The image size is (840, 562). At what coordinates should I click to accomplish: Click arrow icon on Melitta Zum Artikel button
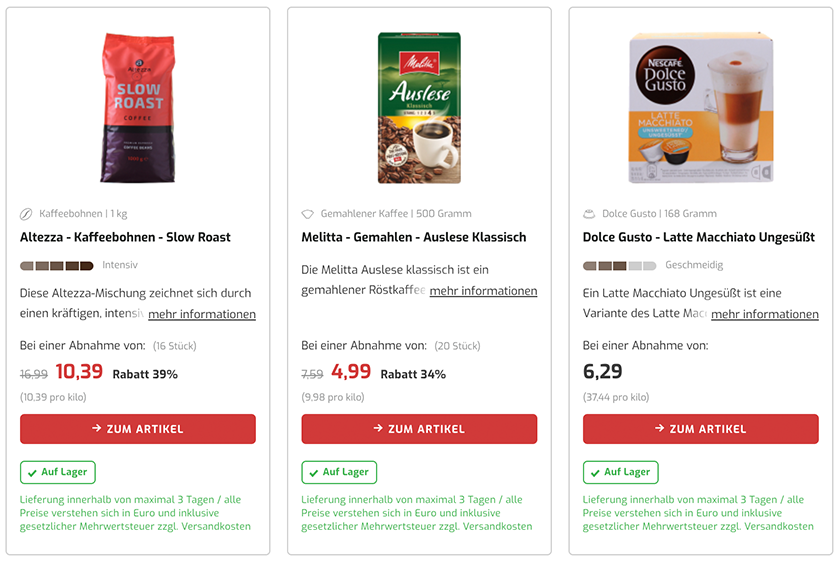coord(378,429)
